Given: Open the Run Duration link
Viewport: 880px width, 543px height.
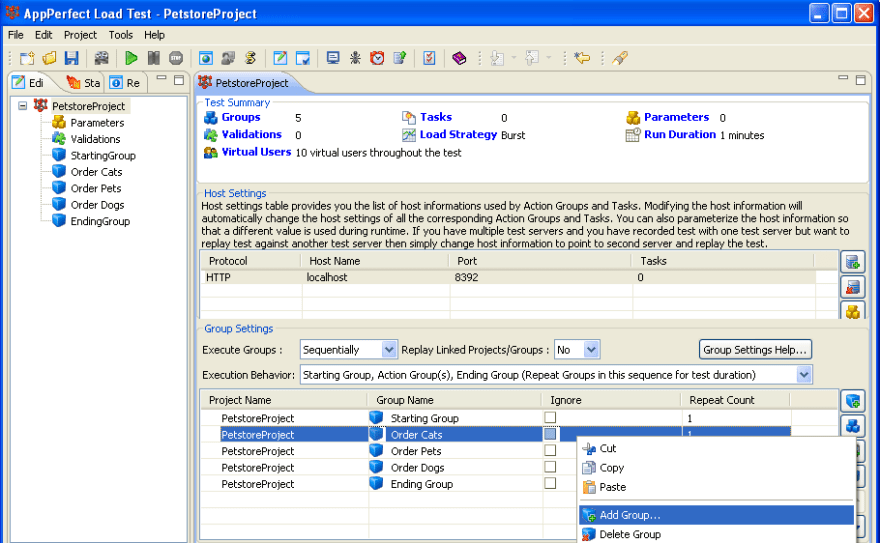Looking at the screenshot, I should (680, 135).
